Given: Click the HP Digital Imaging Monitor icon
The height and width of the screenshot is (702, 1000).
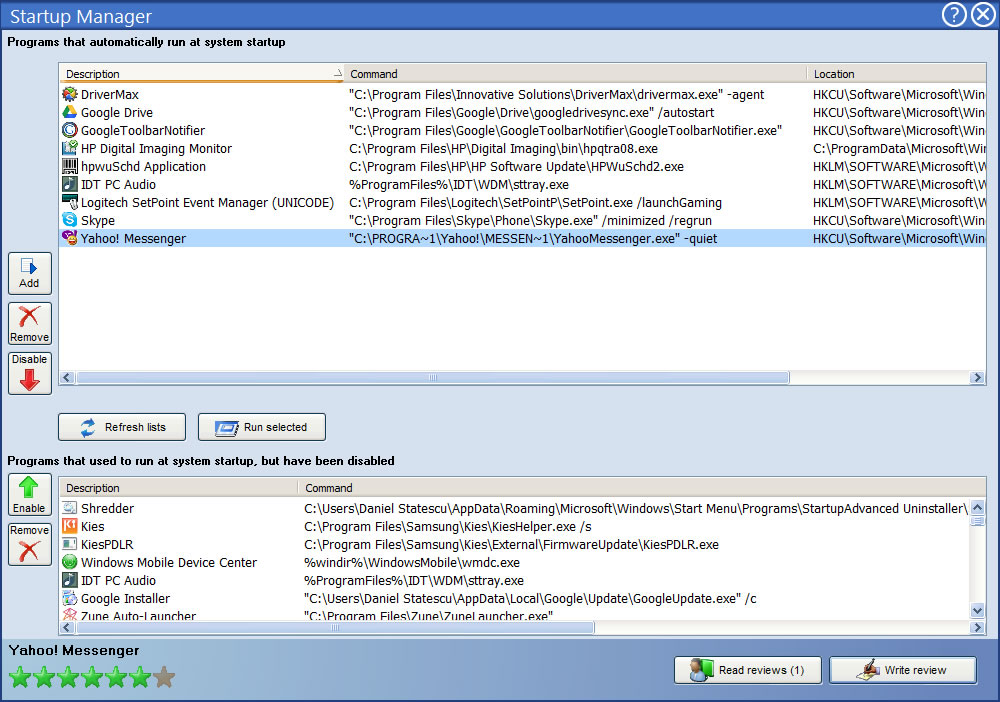Looking at the screenshot, I should [70, 148].
